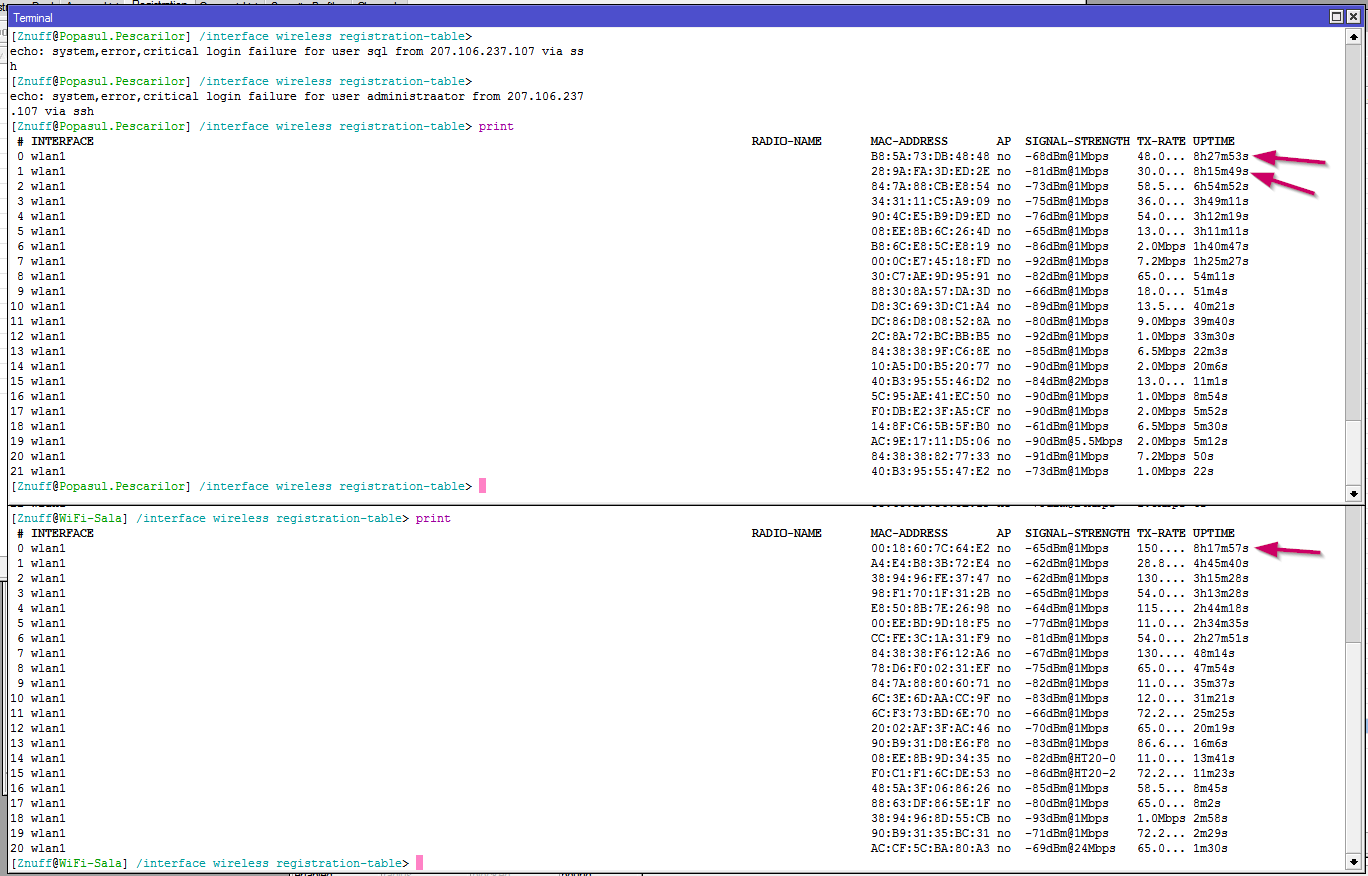Click MAC address 90:B9:31:D8:E6:F8

(930, 743)
